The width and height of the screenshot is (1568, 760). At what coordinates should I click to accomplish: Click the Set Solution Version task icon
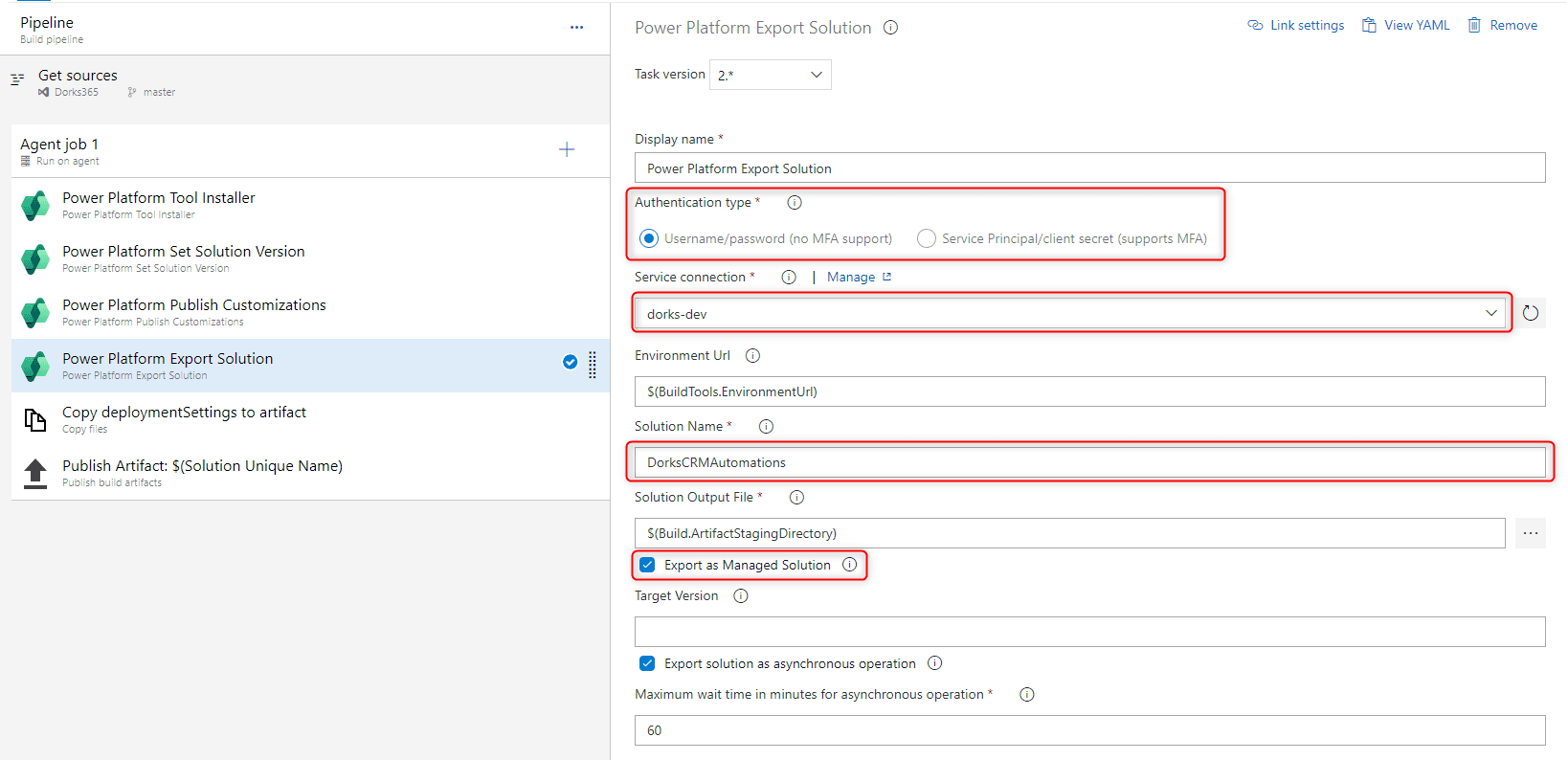click(35, 258)
